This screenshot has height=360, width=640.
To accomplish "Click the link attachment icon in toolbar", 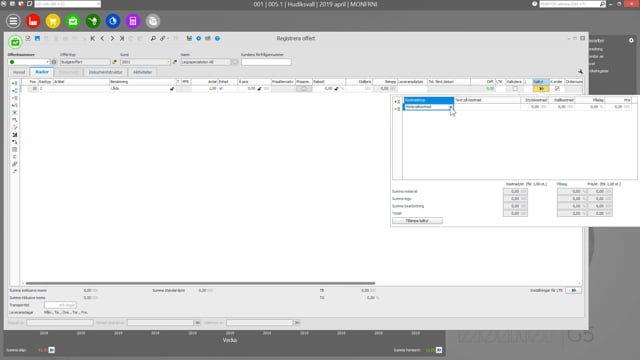I will [163, 38].
